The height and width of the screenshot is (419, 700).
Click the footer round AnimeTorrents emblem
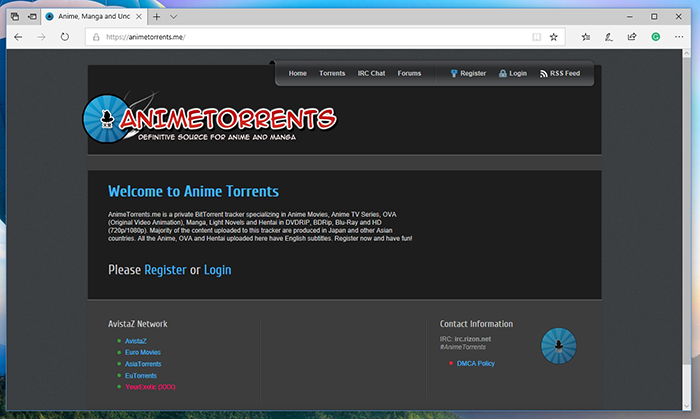[558, 346]
